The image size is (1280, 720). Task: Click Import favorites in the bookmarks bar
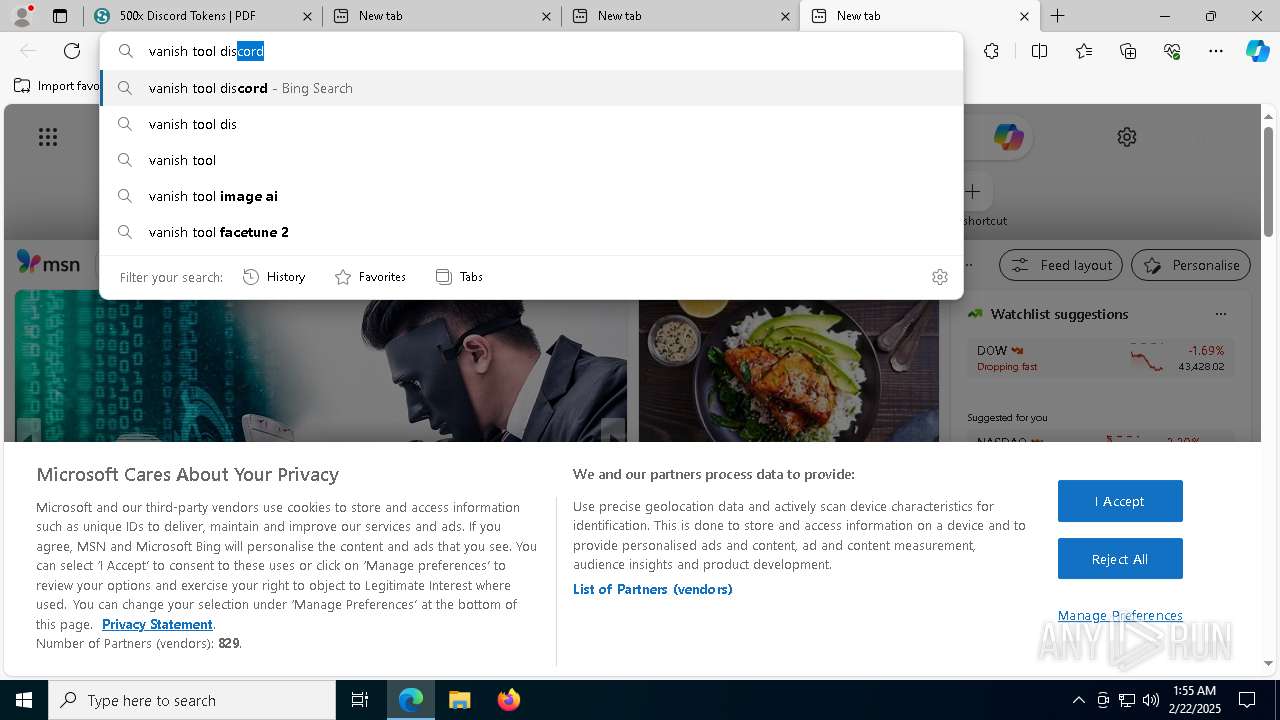click(56, 86)
